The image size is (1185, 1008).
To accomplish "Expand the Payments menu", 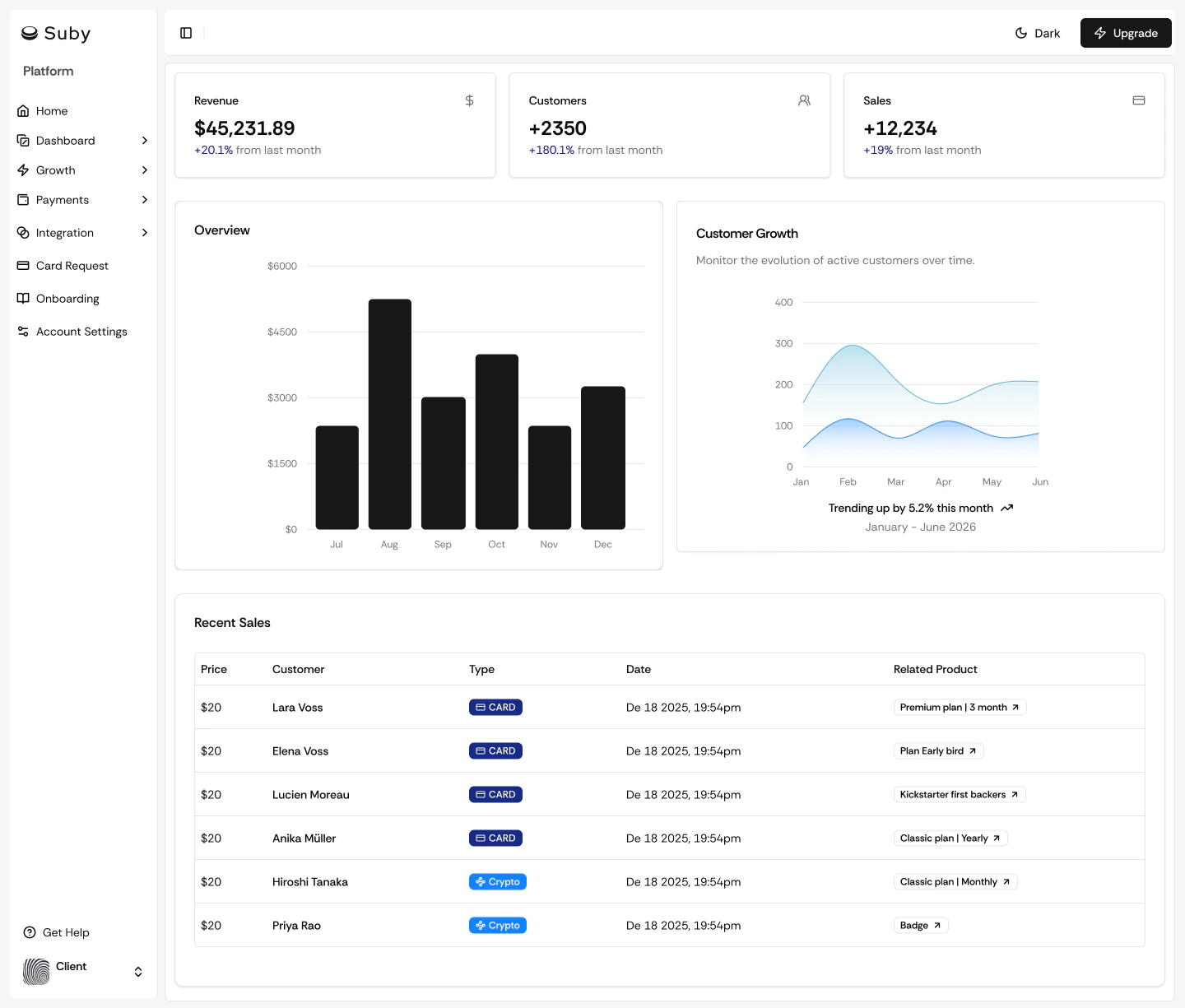I will [63, 199].
